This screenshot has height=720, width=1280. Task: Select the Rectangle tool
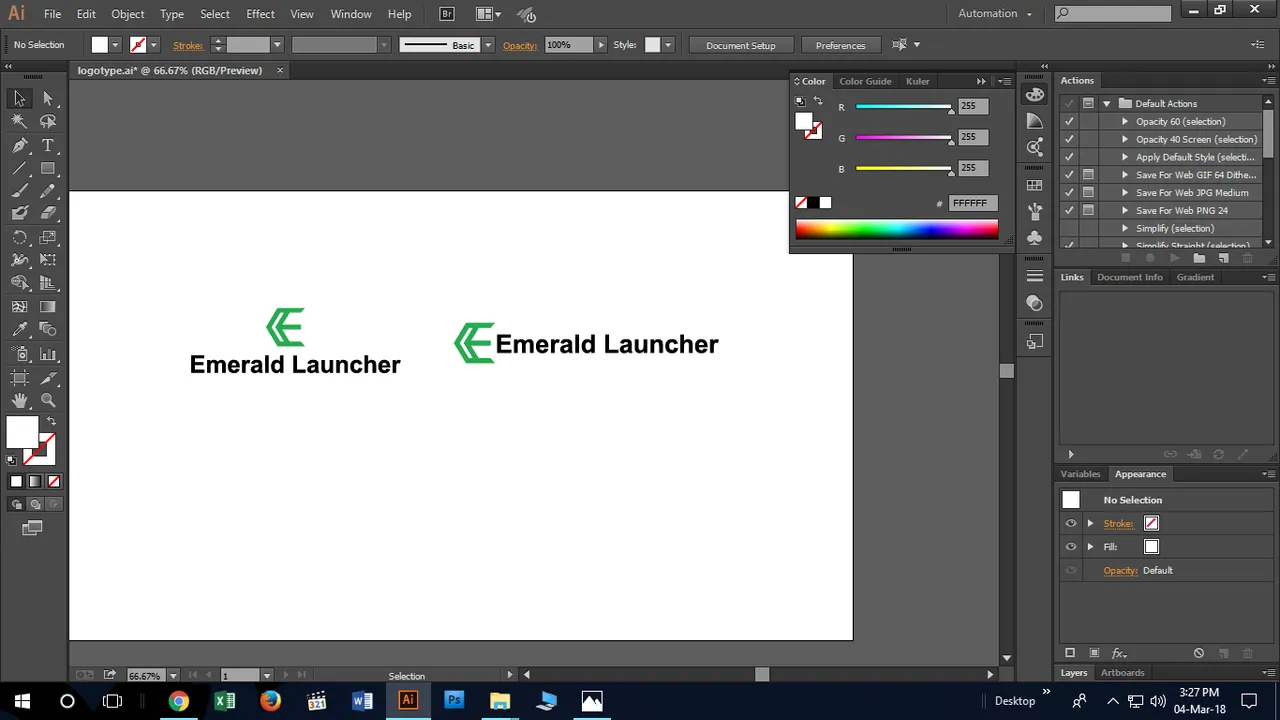pos(48,168)
